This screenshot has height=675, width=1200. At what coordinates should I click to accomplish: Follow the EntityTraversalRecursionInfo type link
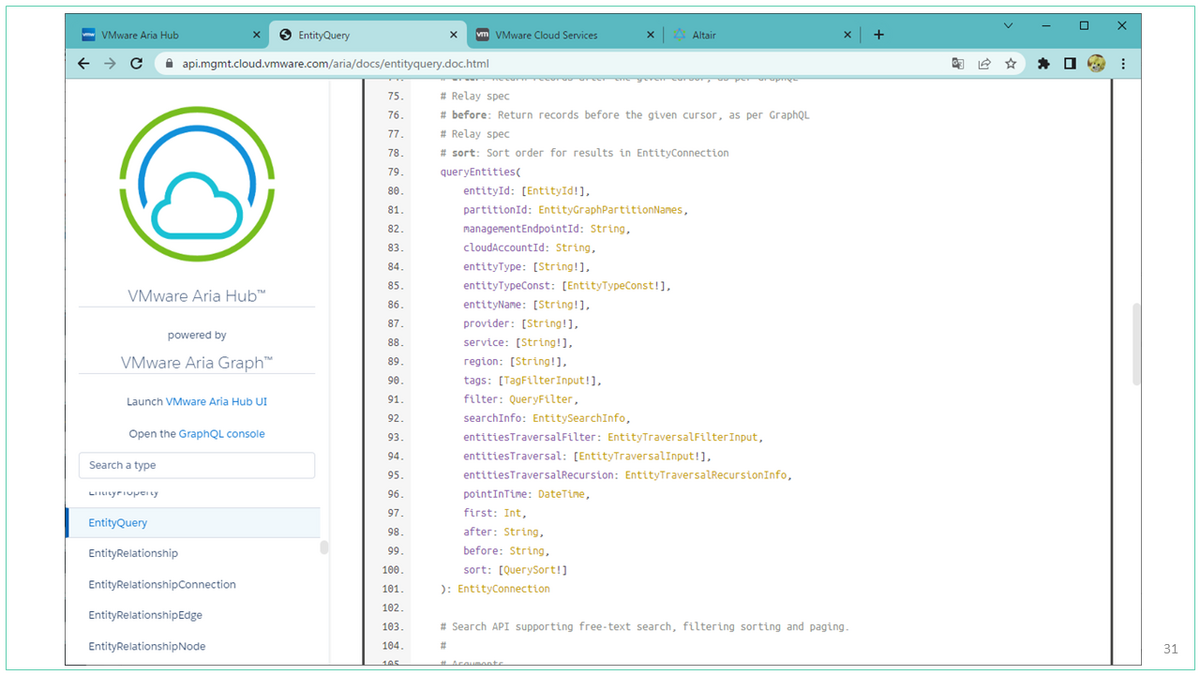point(706,476)
